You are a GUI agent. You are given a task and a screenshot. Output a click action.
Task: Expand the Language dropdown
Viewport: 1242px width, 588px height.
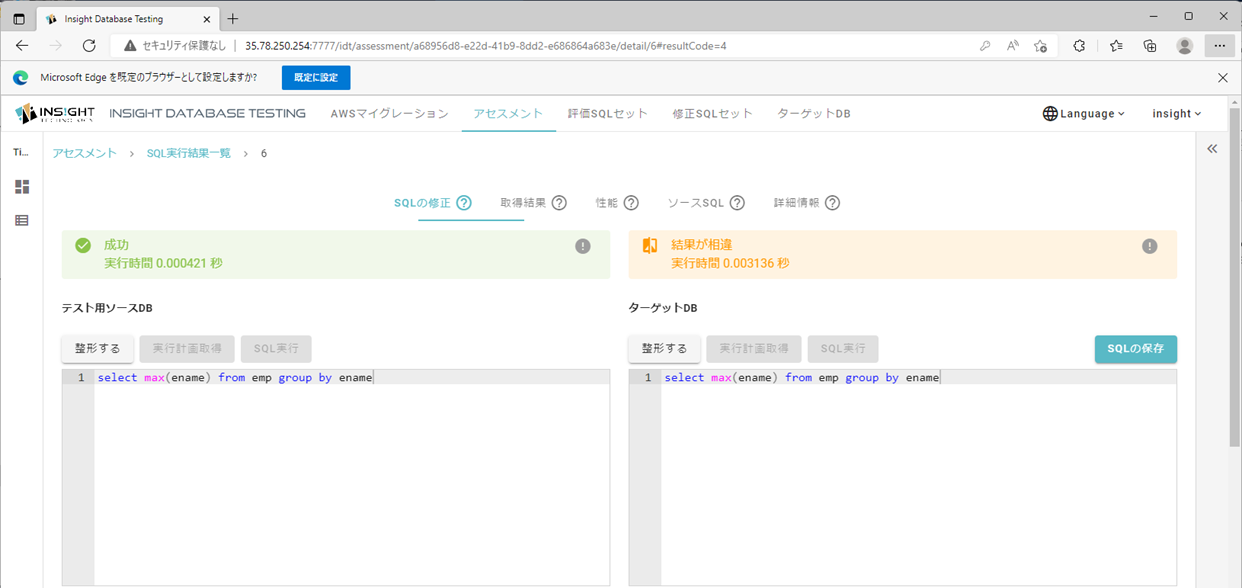pos(1084,114)
